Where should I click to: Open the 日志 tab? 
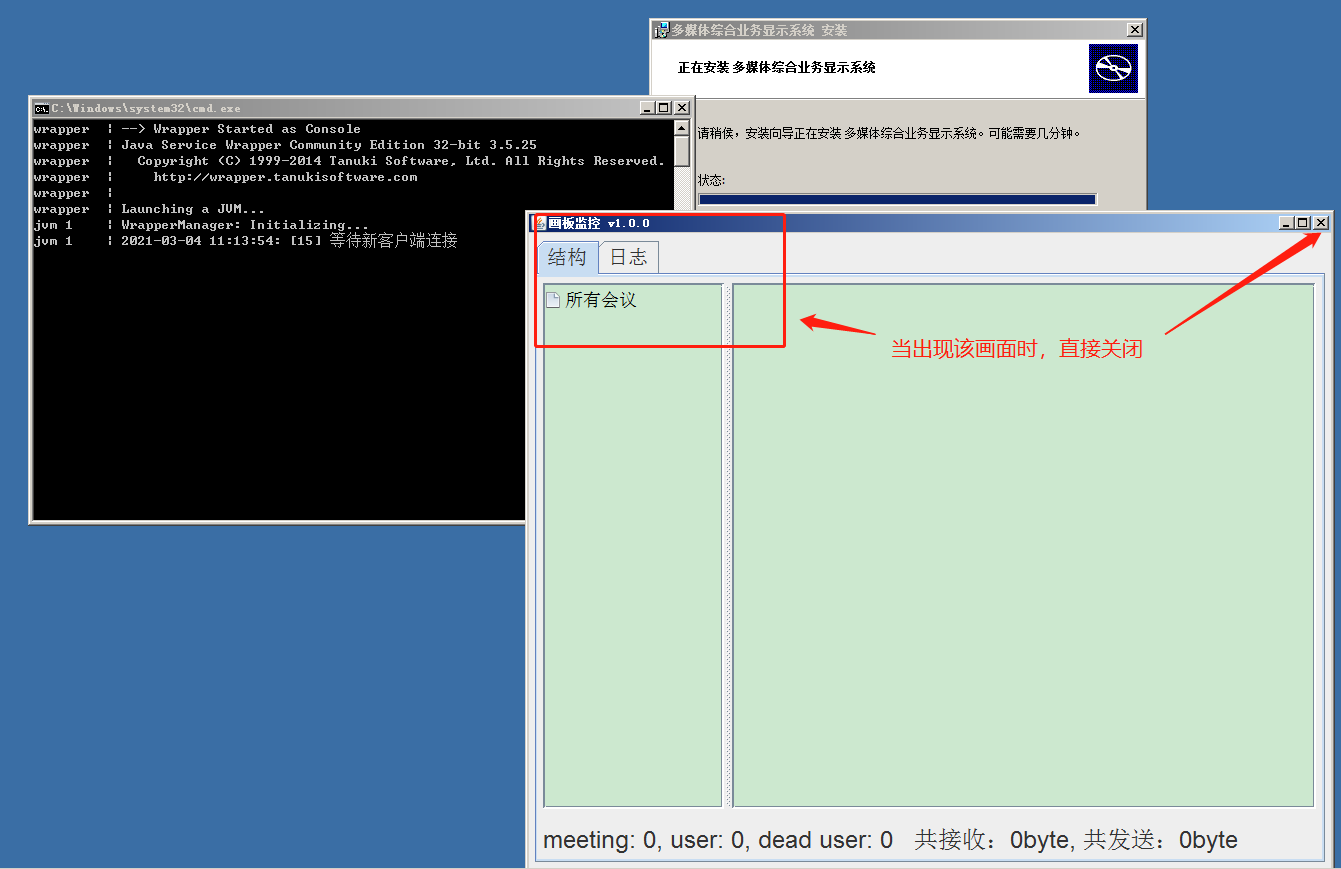629,258
